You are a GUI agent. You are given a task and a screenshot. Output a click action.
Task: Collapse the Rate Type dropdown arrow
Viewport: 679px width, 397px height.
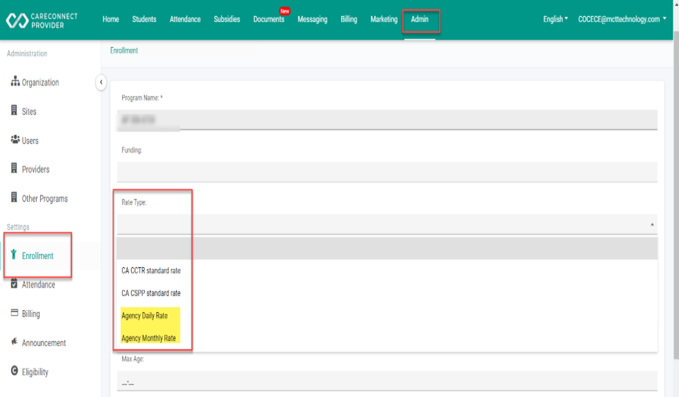[x=652, y=224]
